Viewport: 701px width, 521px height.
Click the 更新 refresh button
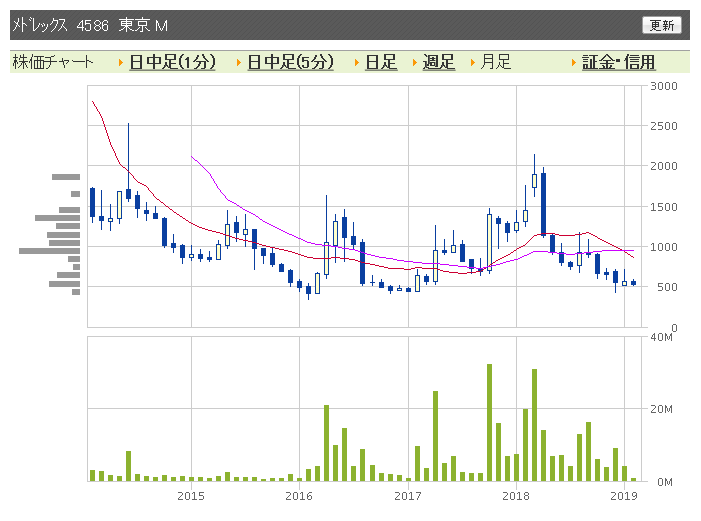[662, 25]
